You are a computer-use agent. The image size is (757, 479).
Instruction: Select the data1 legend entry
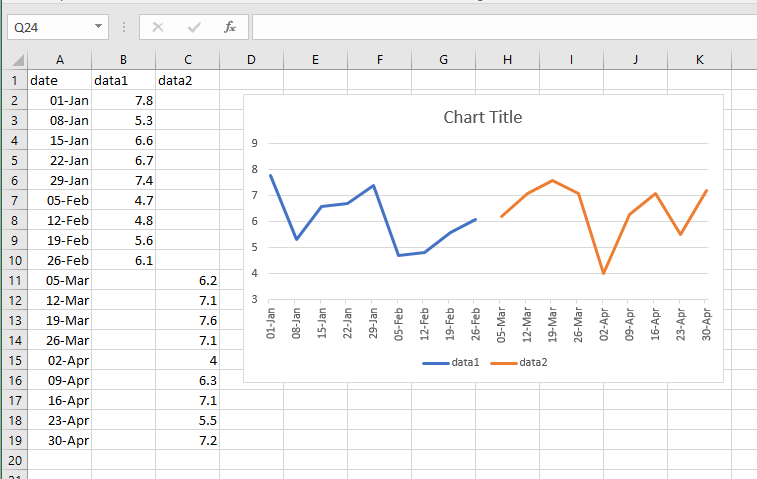point(451,363)
